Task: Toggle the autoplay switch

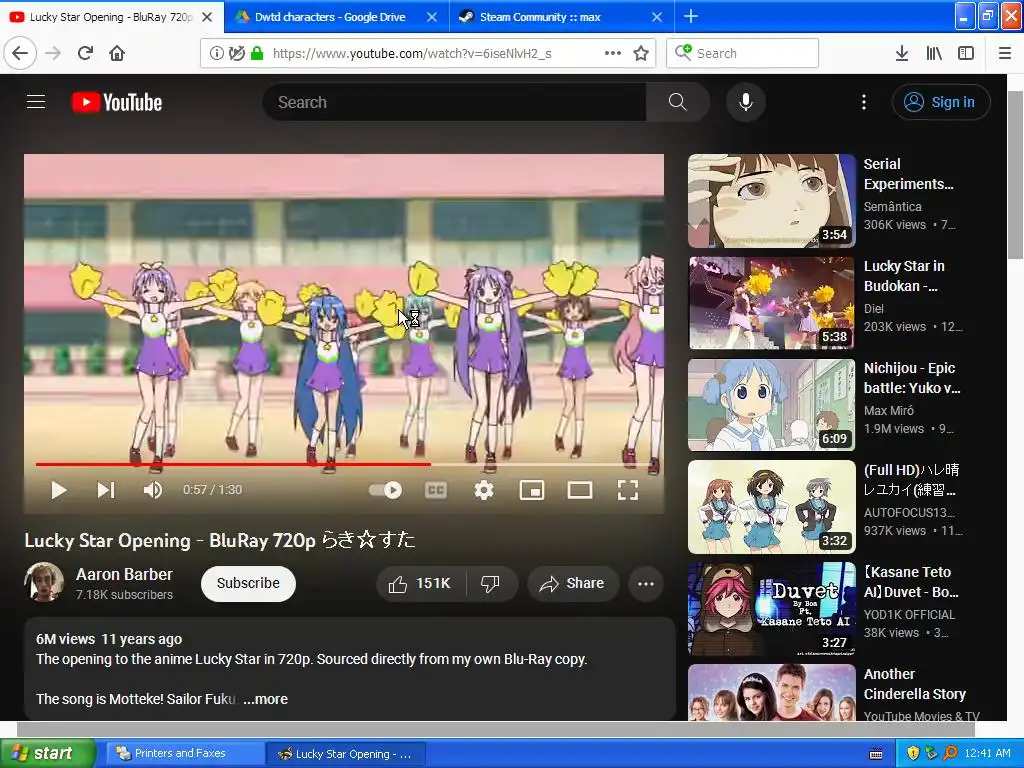Action: 385,490
